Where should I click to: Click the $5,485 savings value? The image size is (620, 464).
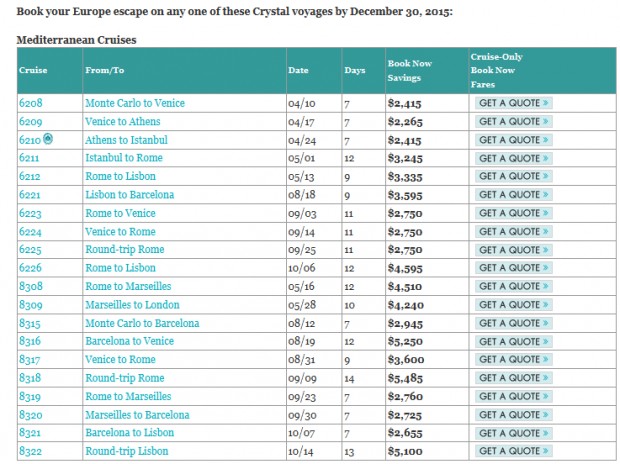pyautogui.click(x=405, y=379)
